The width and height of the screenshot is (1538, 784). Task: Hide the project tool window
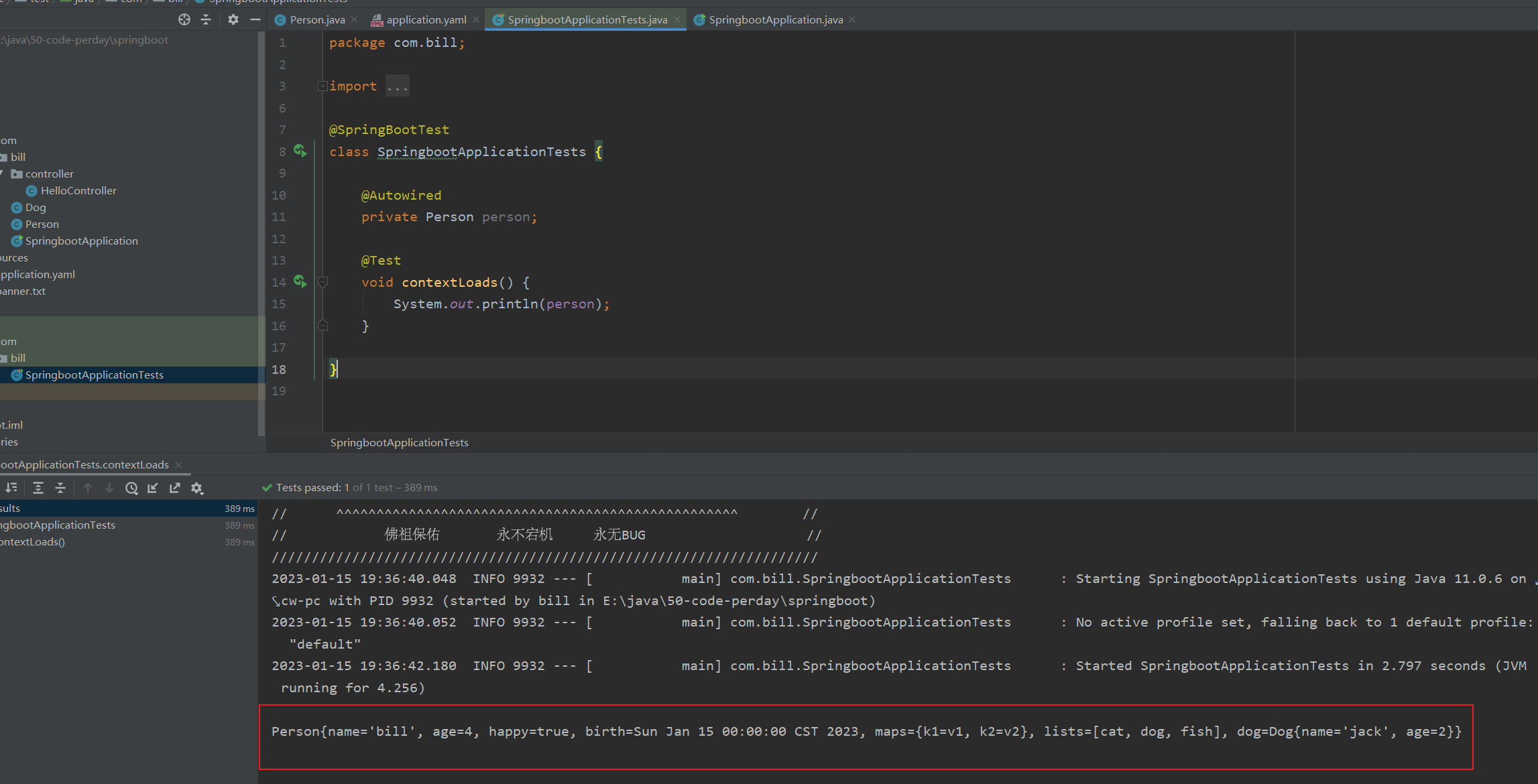tap(255, 19)
